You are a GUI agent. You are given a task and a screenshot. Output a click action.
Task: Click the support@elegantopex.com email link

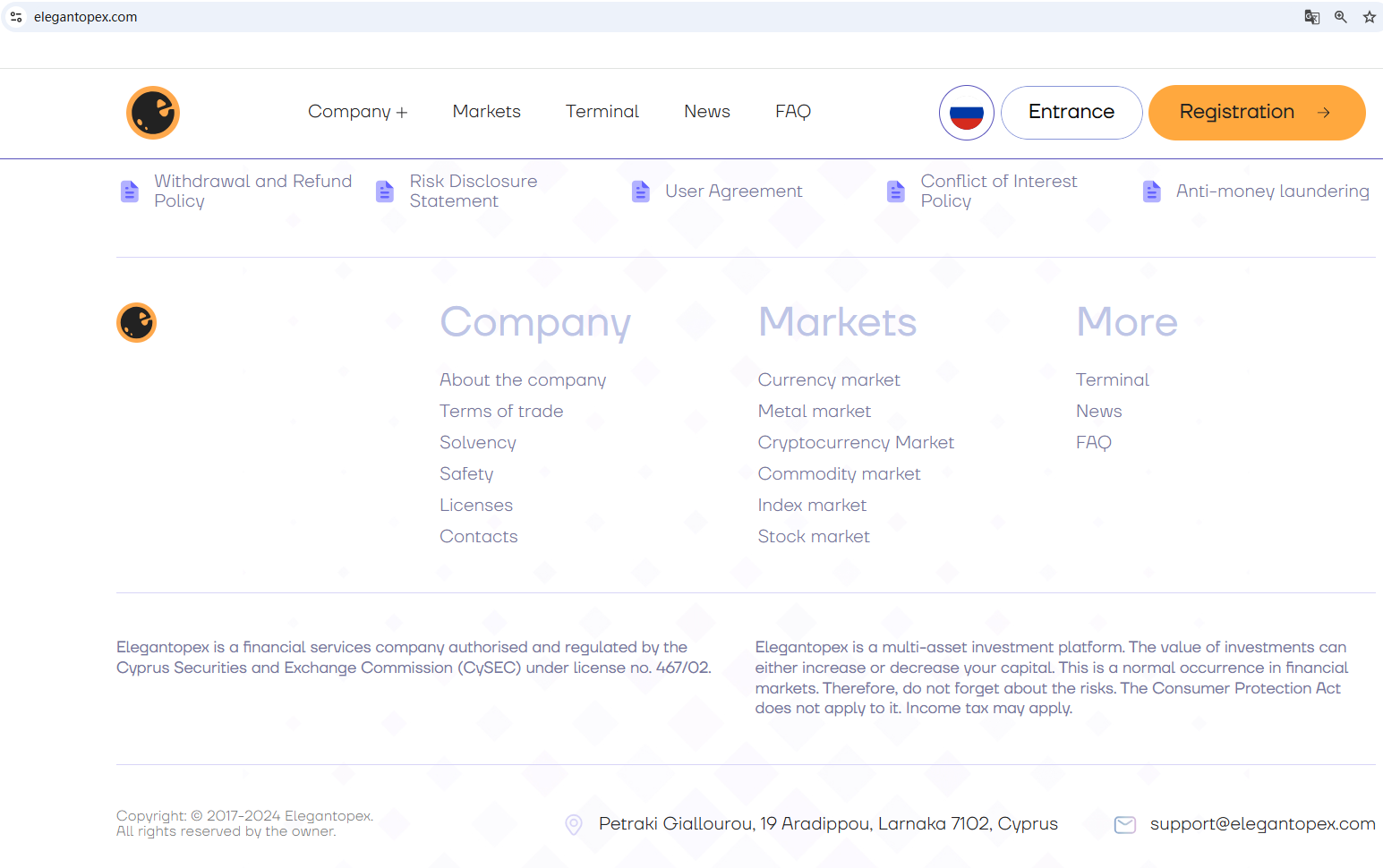tap(1262, 824)
